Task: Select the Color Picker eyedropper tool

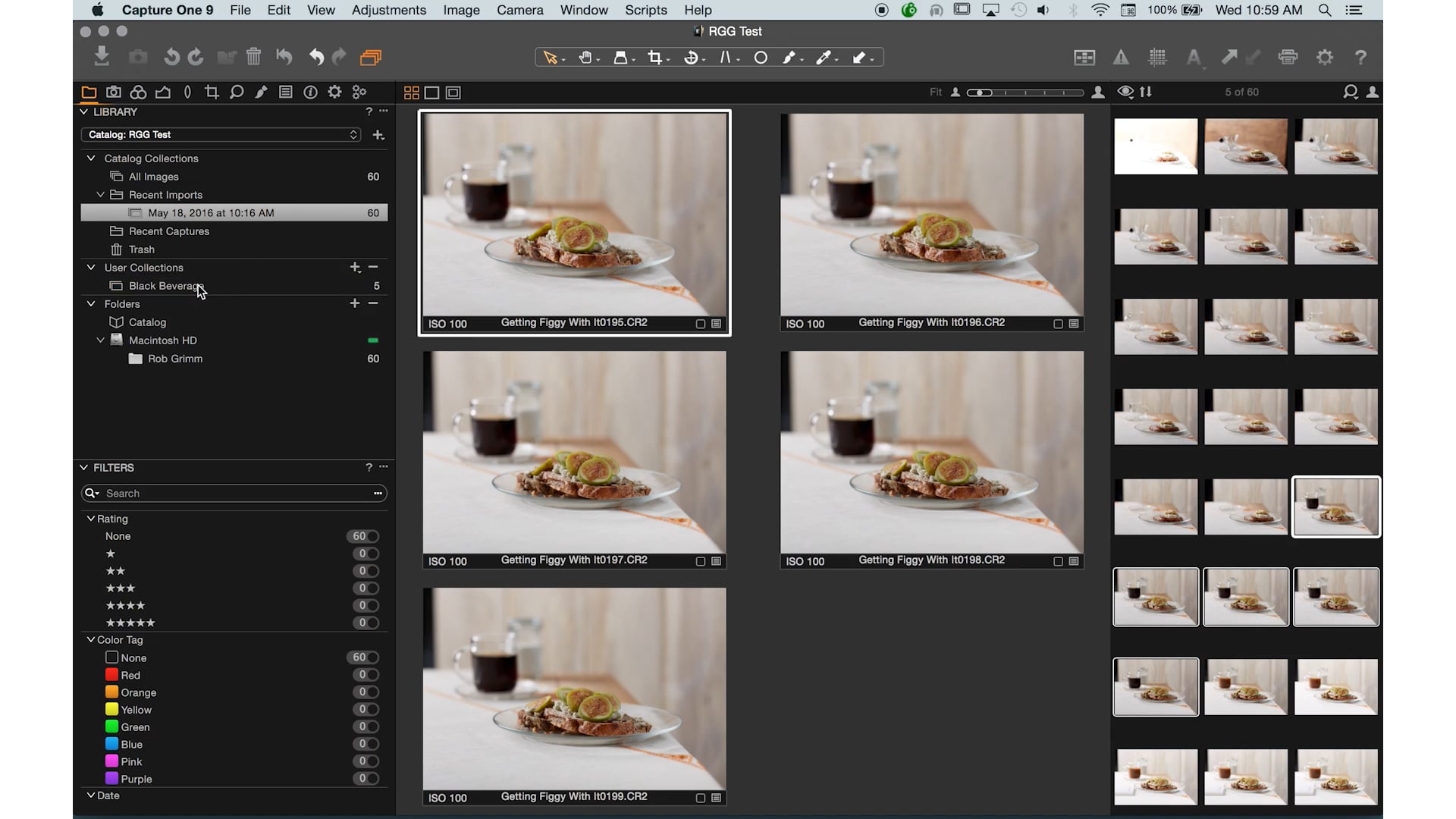Action: pos(824,57)
